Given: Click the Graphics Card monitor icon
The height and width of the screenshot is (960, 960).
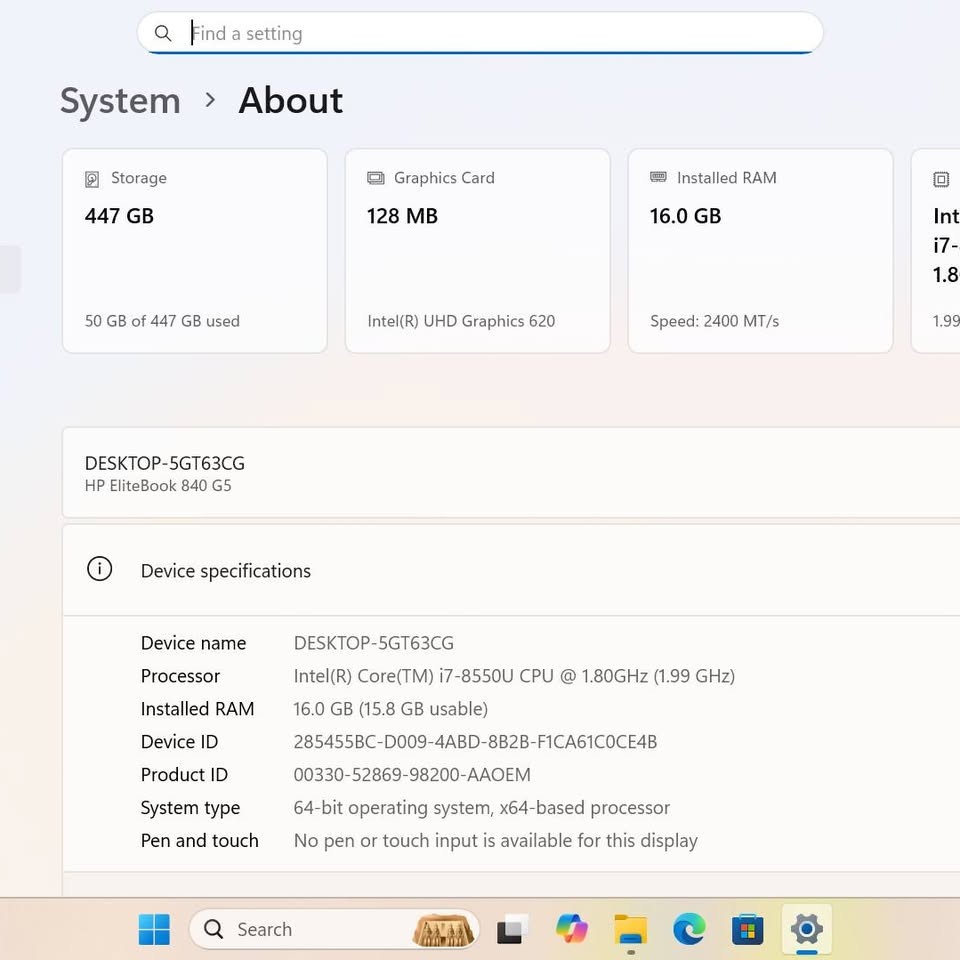Looking at the screenshot, I should coord(375,178).
